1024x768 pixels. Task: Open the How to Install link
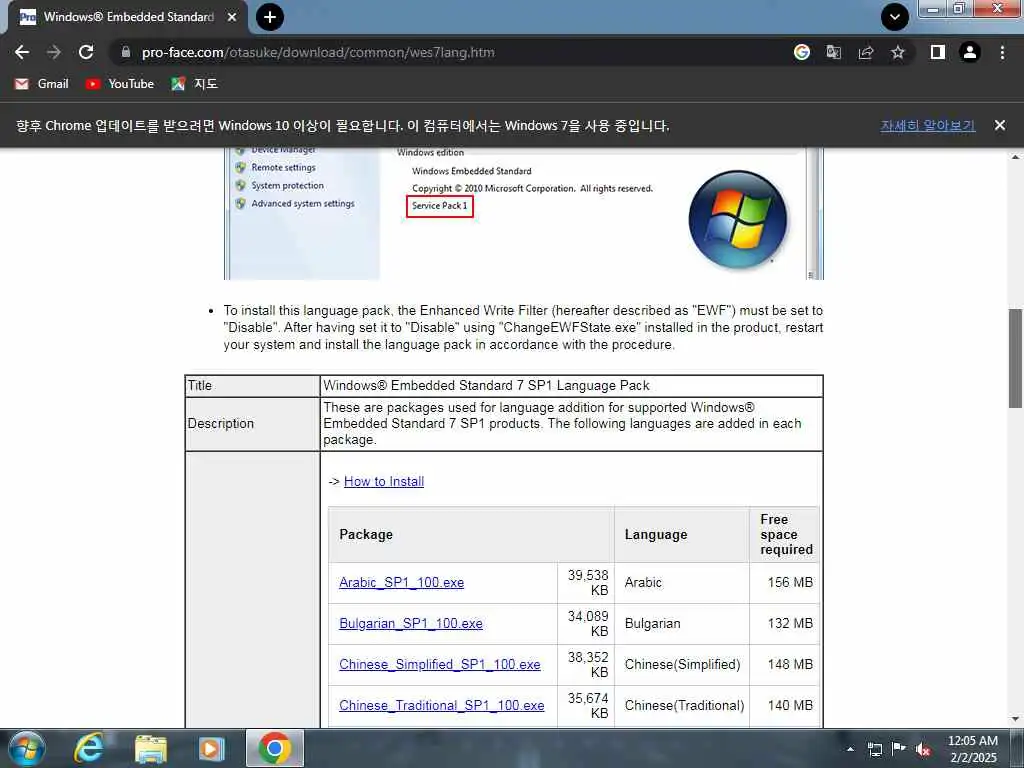pos(384,481)
